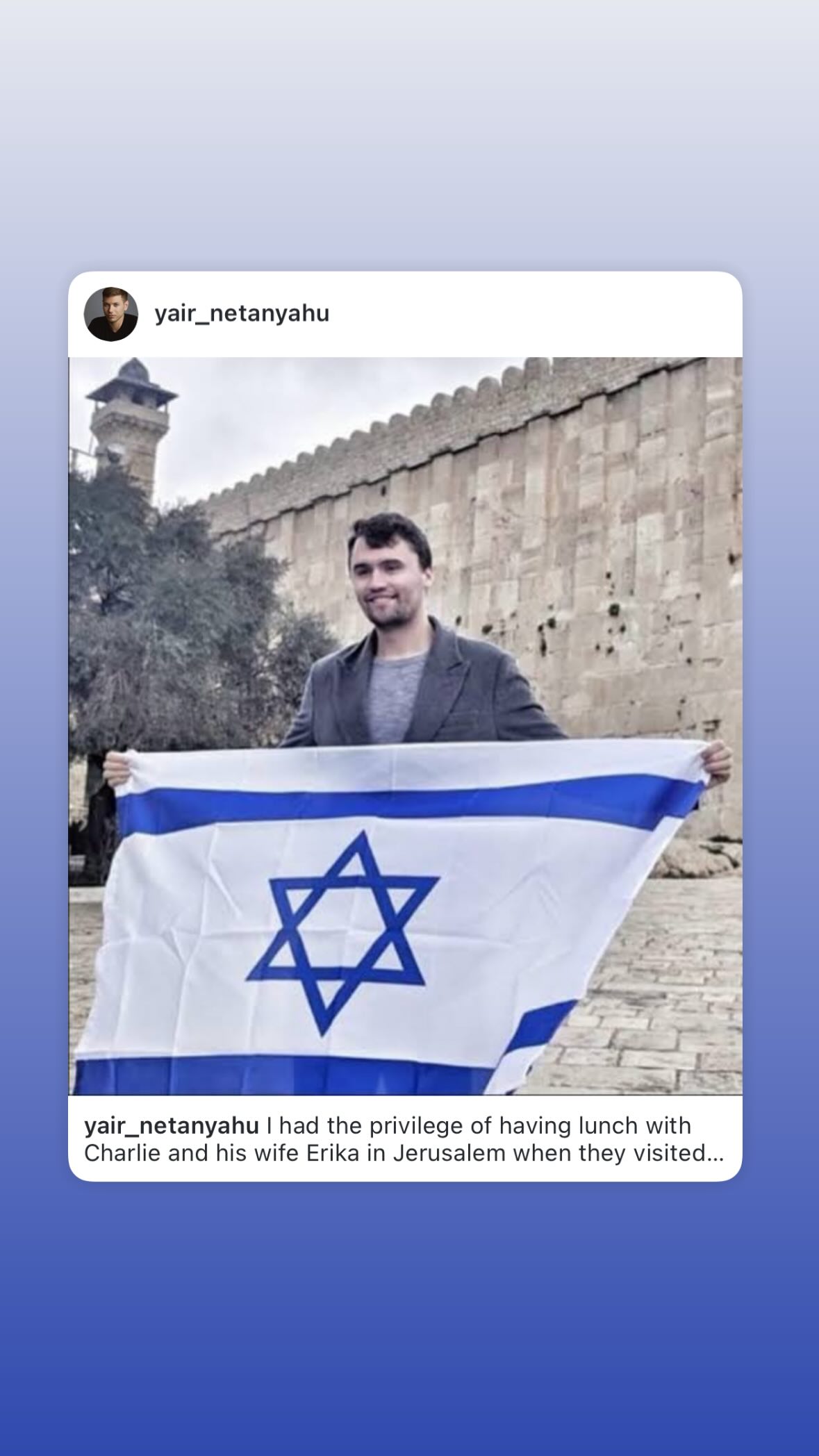
Task: Tap the stone tower in the photo's corner
Action: click(129, 424)
